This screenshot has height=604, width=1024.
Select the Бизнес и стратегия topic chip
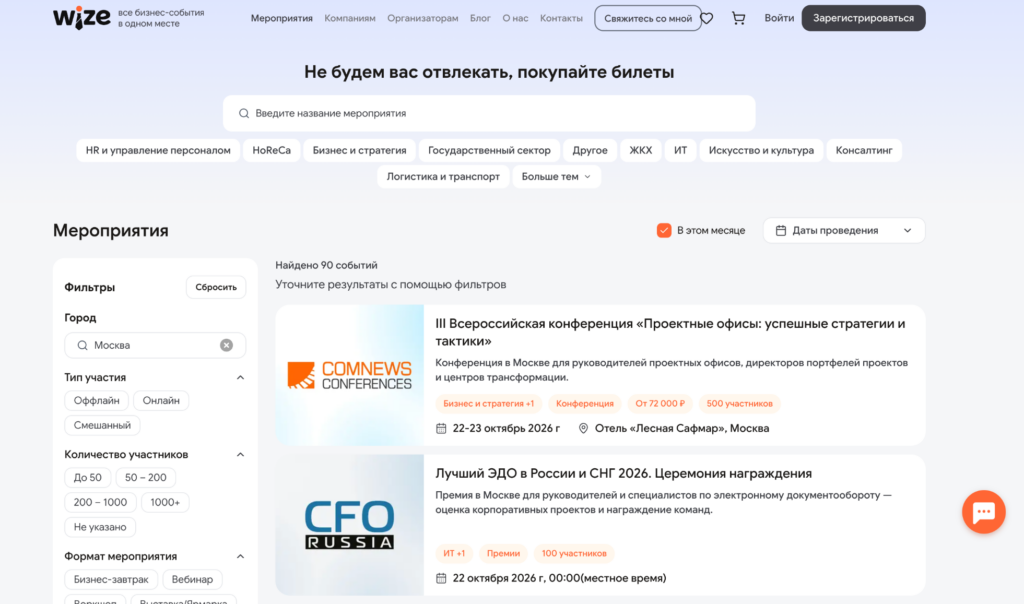coord(359,150)
